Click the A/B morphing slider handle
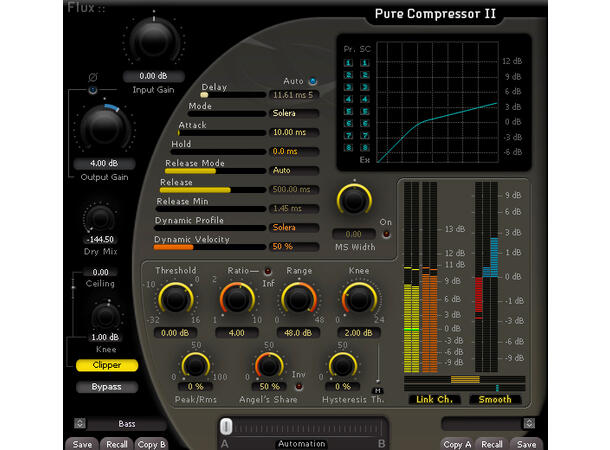The image size is (610, 450). point(226,427)
